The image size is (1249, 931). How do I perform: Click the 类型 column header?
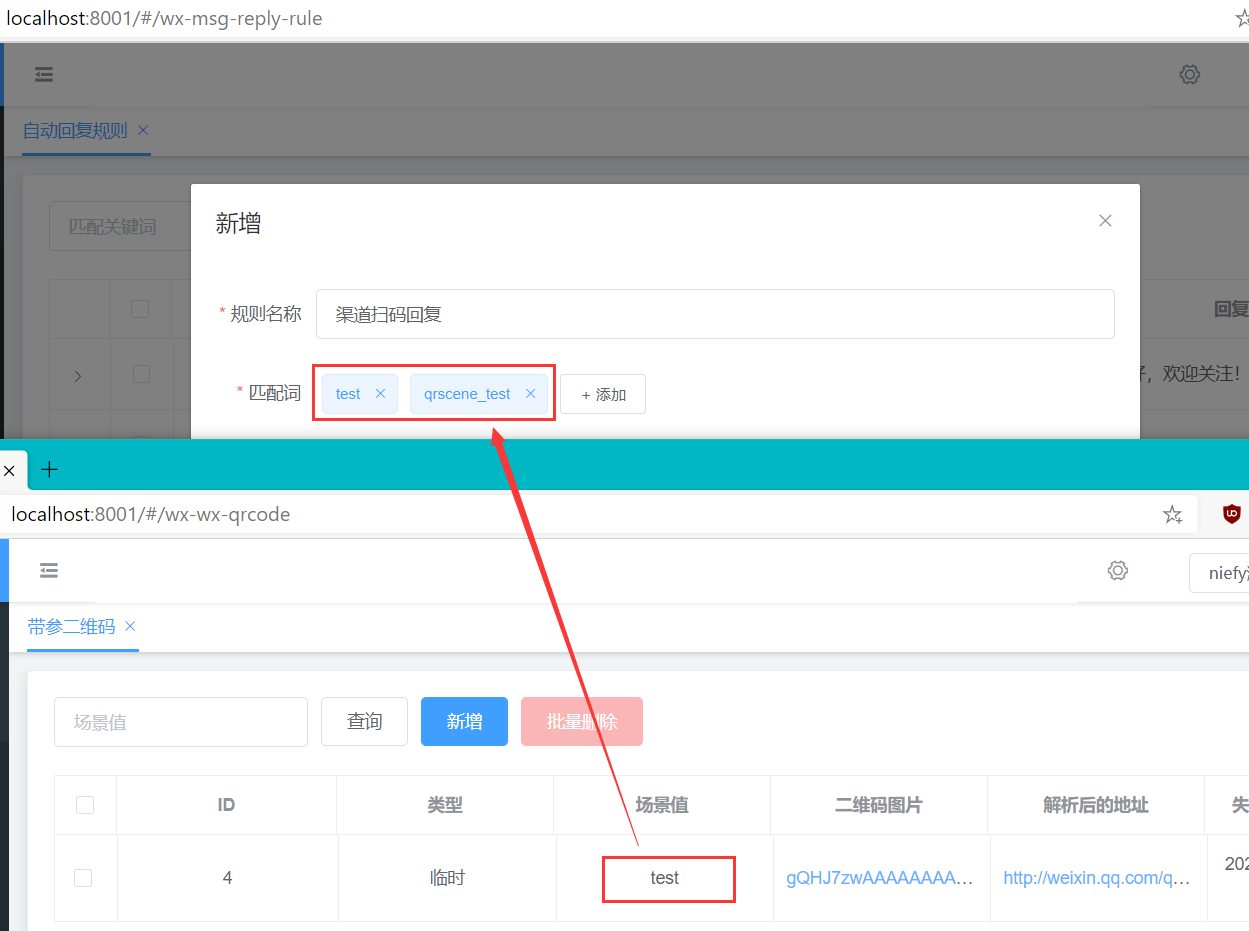(x=445, y=805)
